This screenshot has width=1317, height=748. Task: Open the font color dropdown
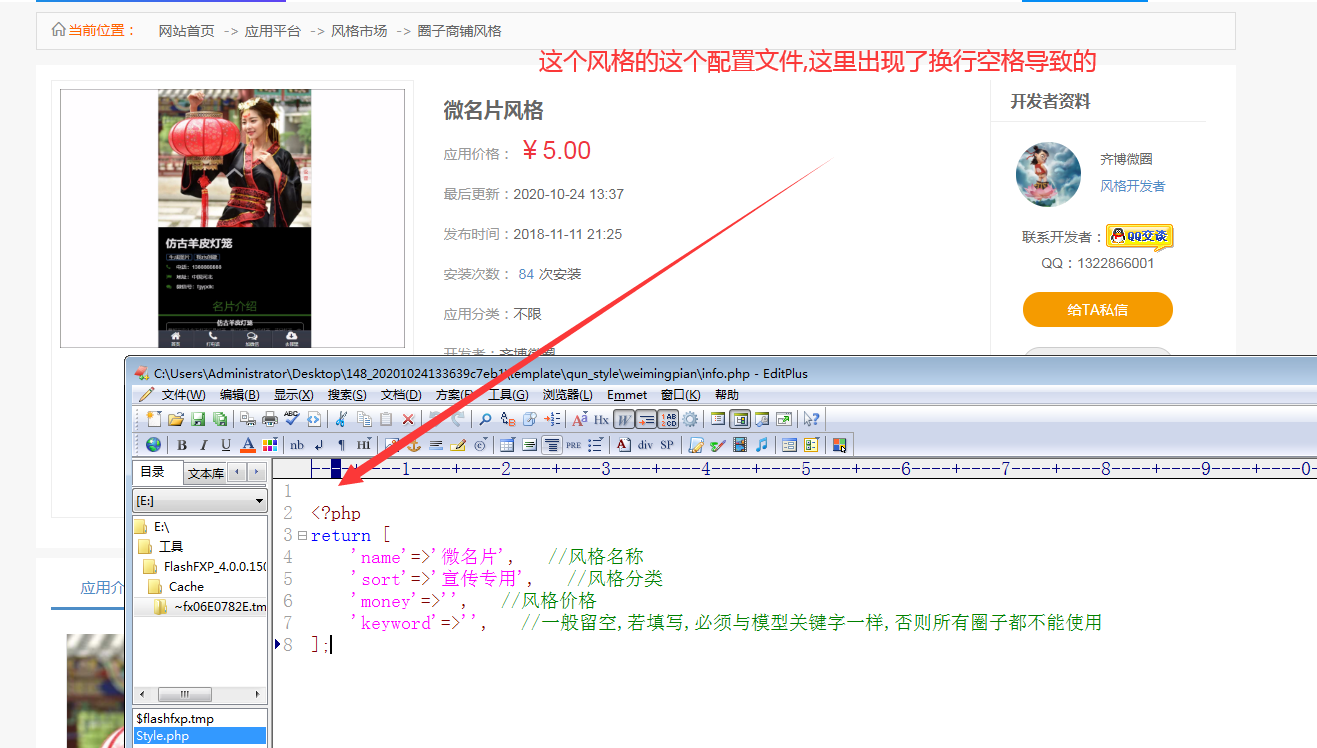click(248, 445)
